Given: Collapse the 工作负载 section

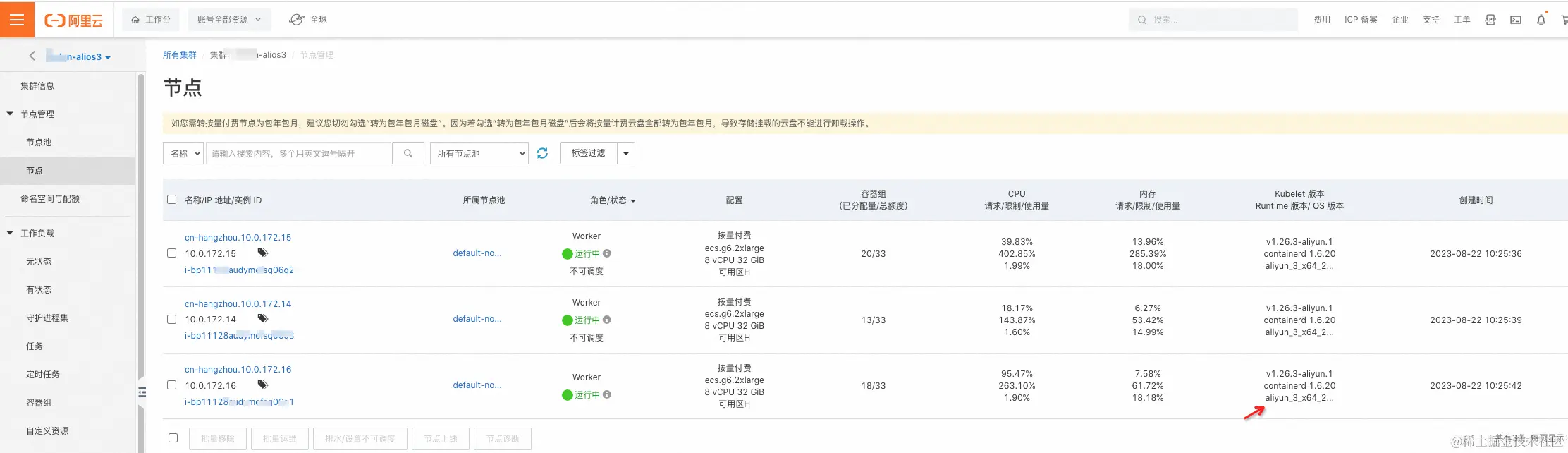Looking at the screenshot, I should (x=10, y=233).
